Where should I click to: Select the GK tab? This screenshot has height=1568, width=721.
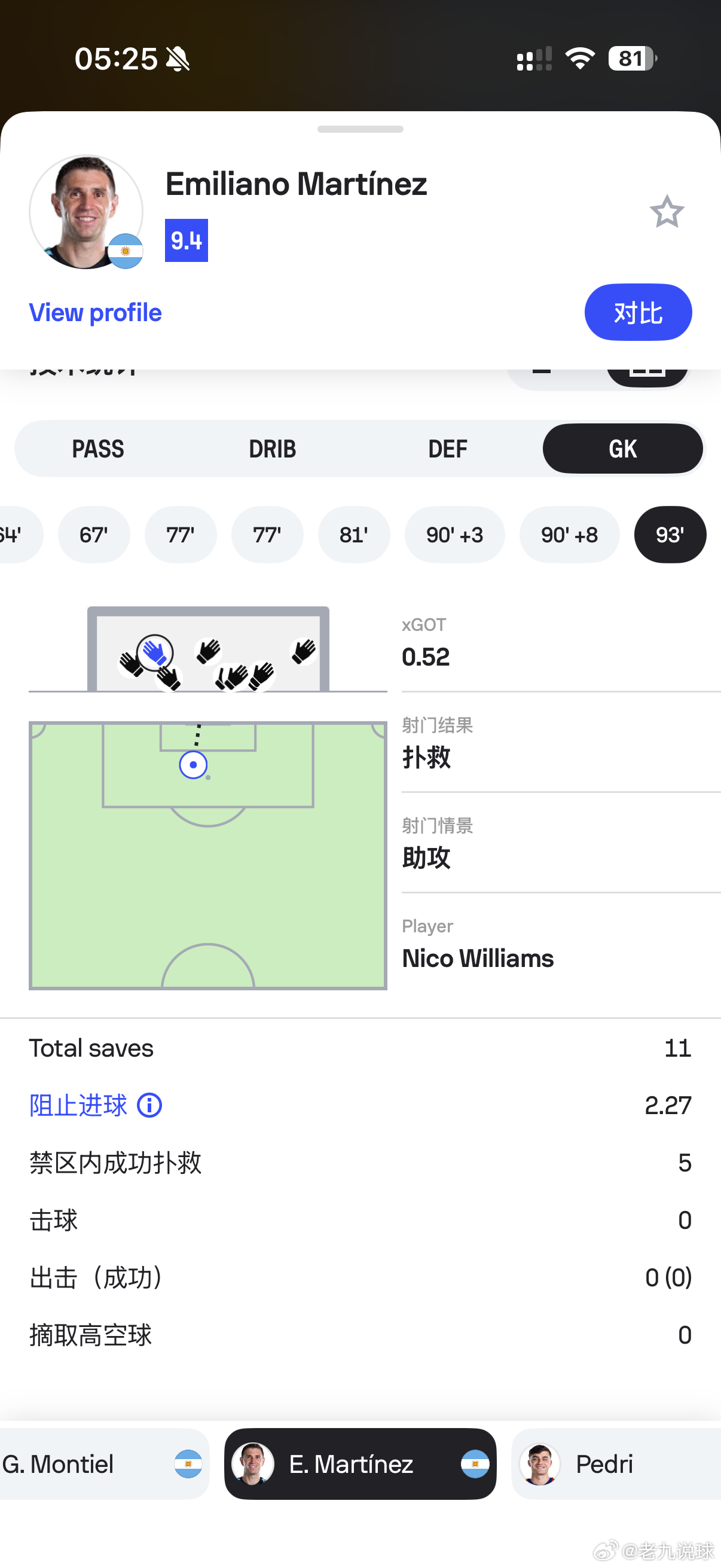(622, 449)
